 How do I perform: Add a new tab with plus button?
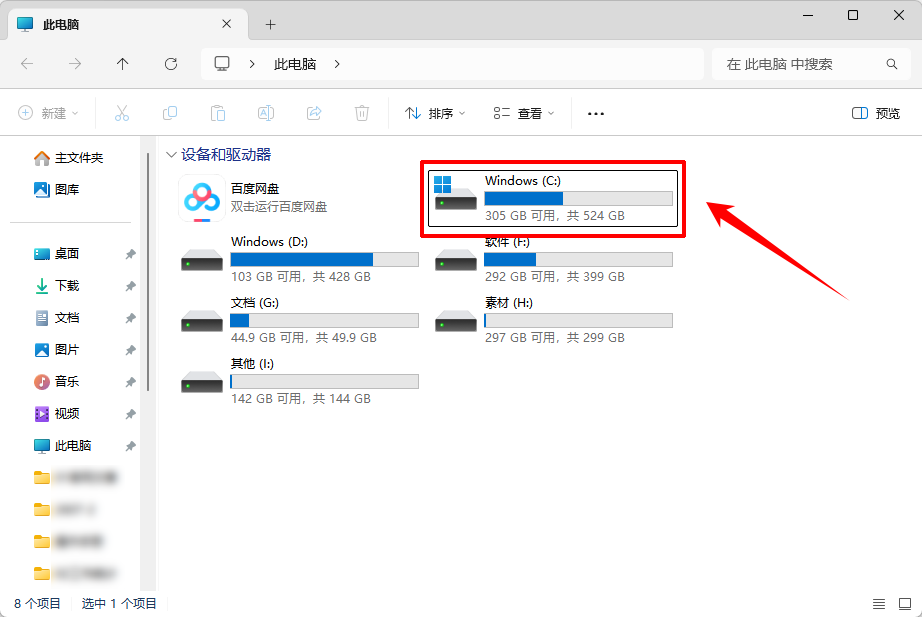pos(270,24)
